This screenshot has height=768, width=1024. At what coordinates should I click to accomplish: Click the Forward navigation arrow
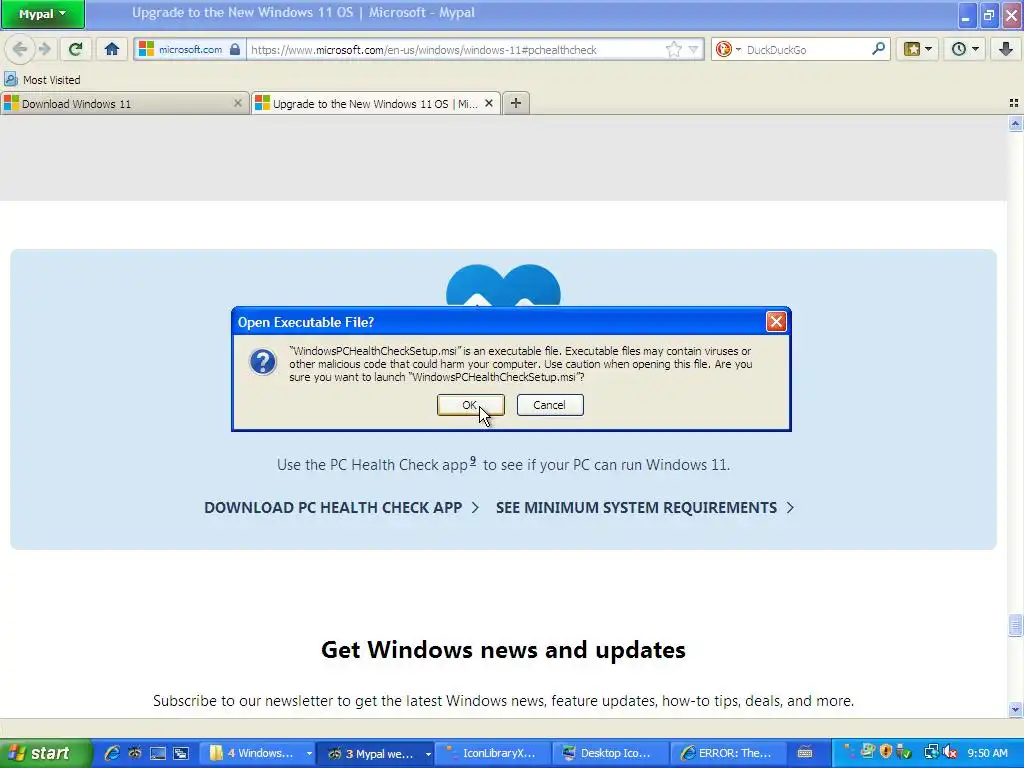pos(44,49)
